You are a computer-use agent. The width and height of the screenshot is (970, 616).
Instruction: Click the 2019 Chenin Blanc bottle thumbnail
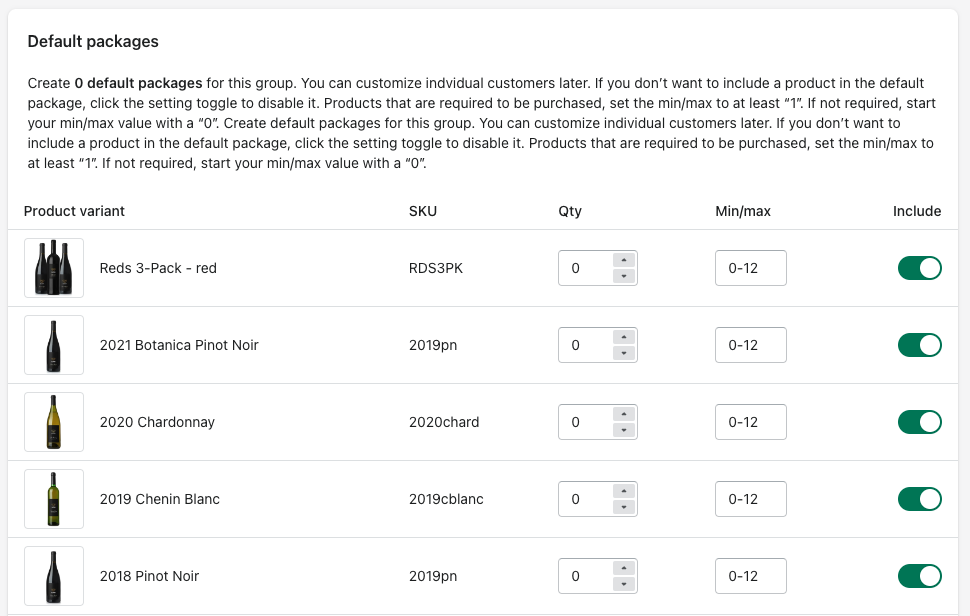coord(54,499)
